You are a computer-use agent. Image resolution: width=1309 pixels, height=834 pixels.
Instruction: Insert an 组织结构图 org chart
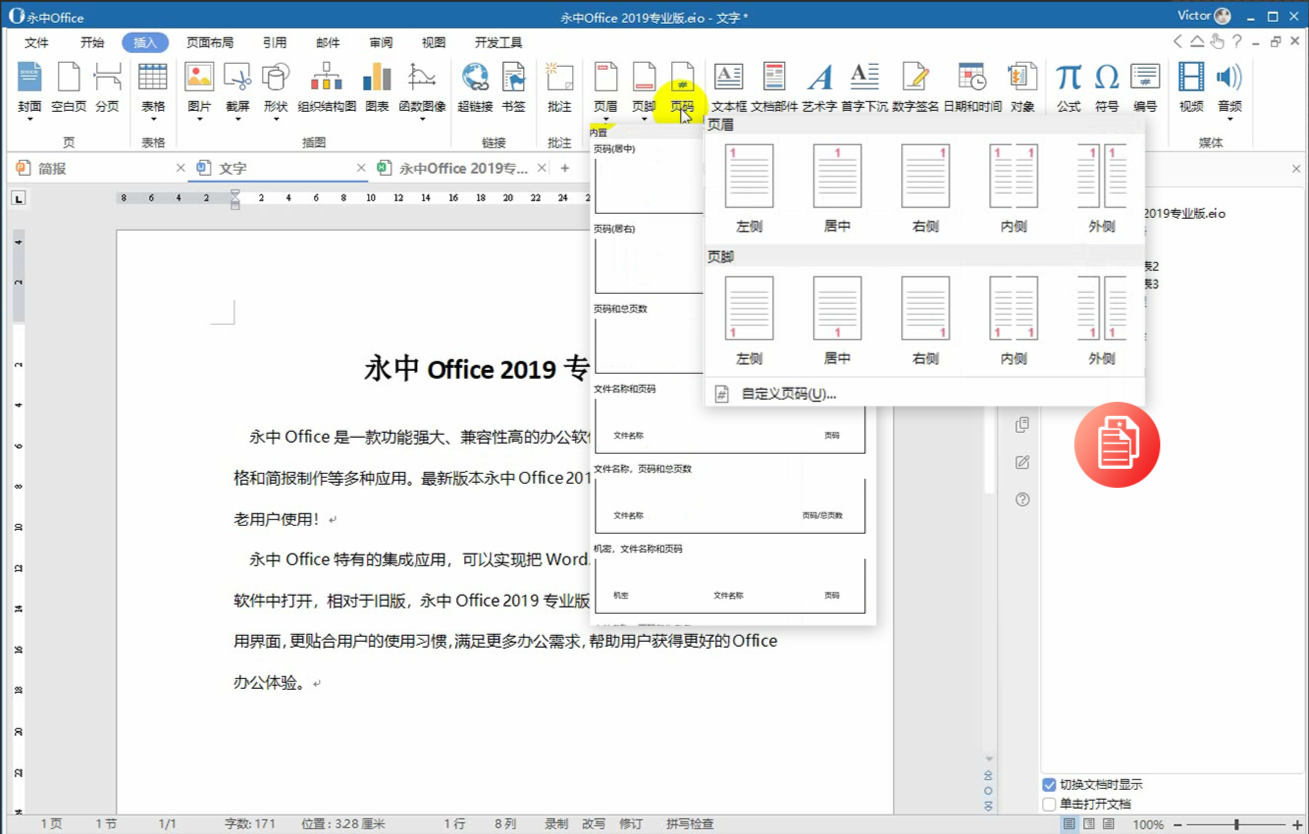[x=327, y=78]
